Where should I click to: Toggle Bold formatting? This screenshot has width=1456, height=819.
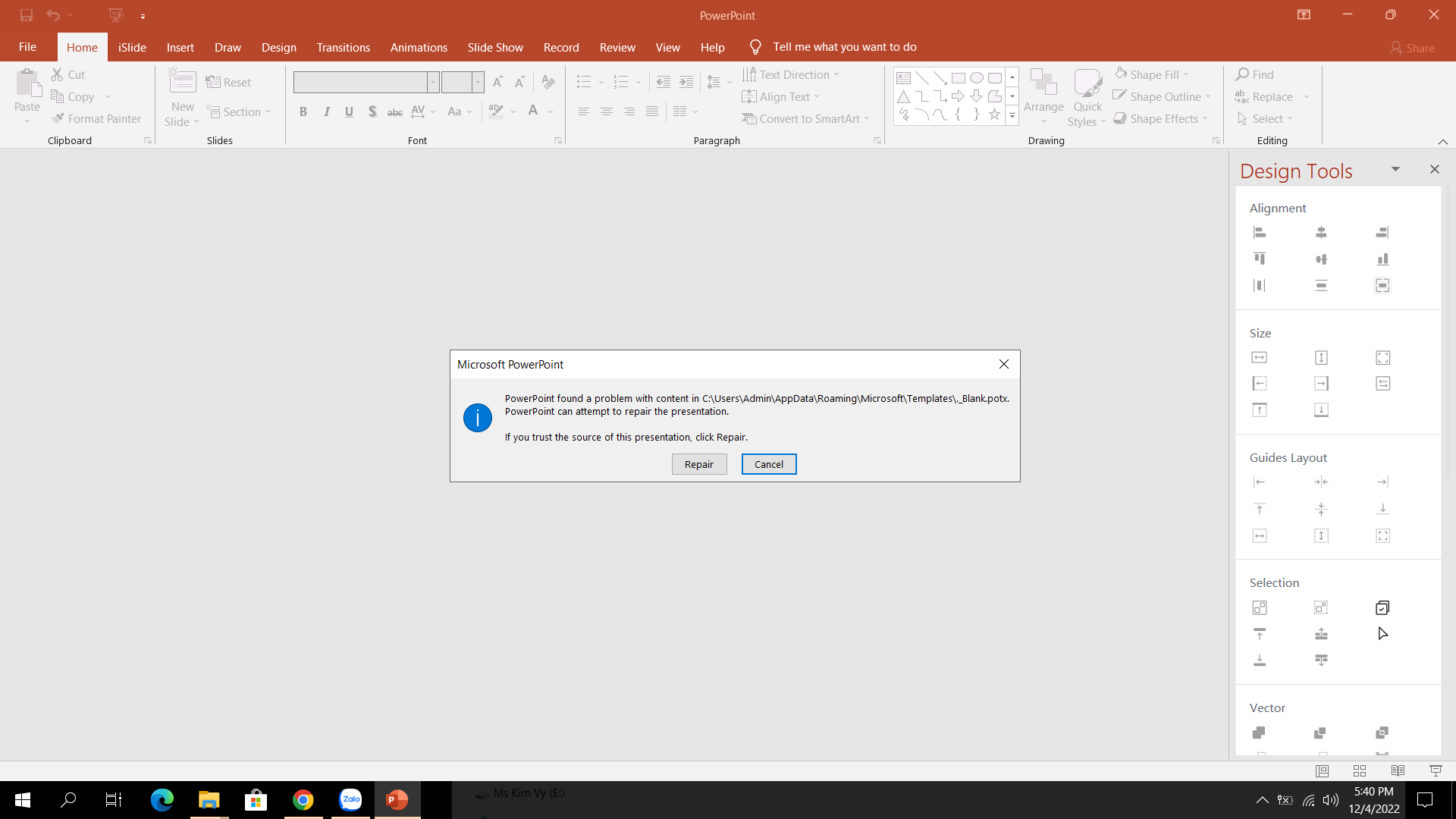[x=303, y=111]
